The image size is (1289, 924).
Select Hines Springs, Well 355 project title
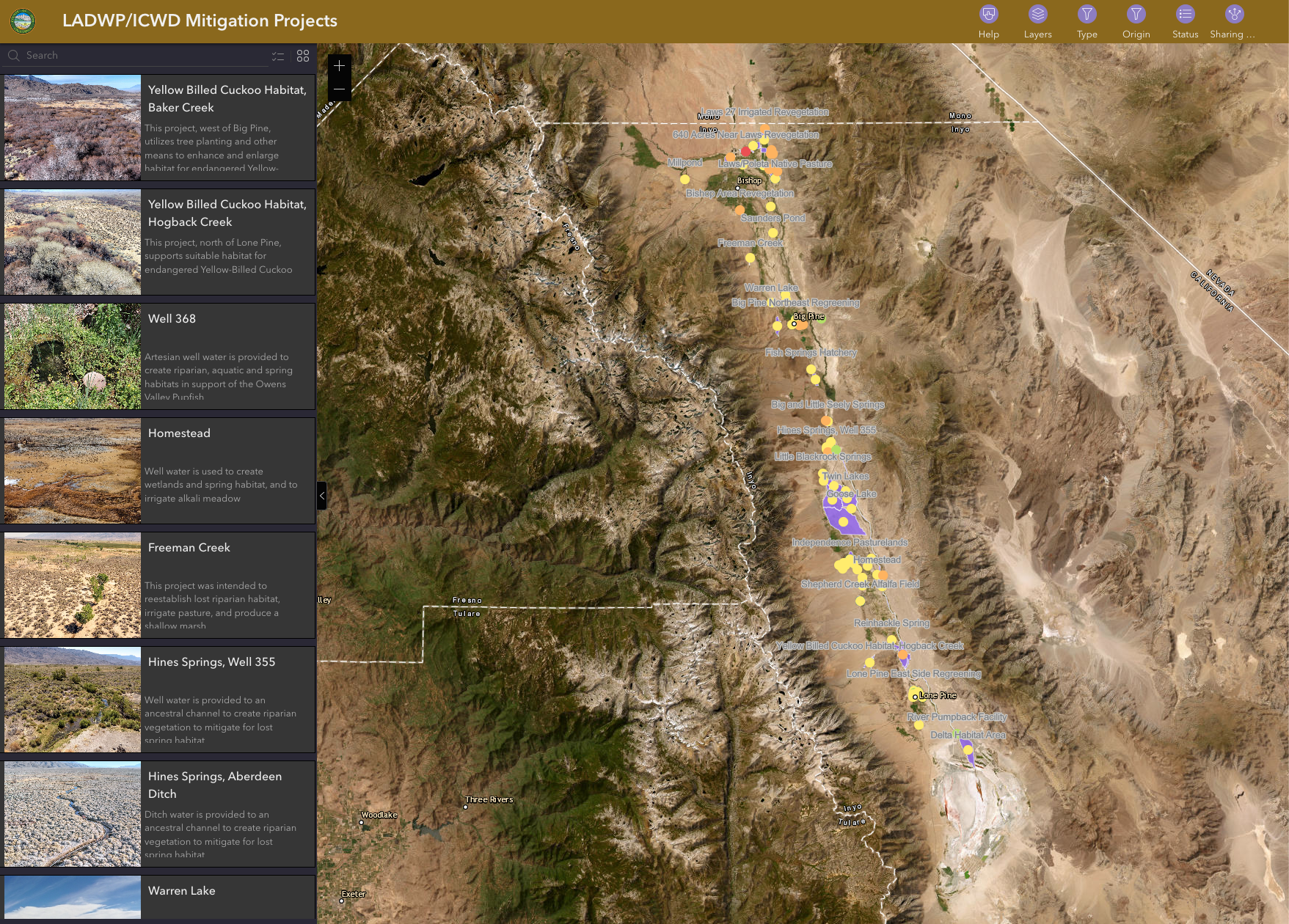point(211,662)
